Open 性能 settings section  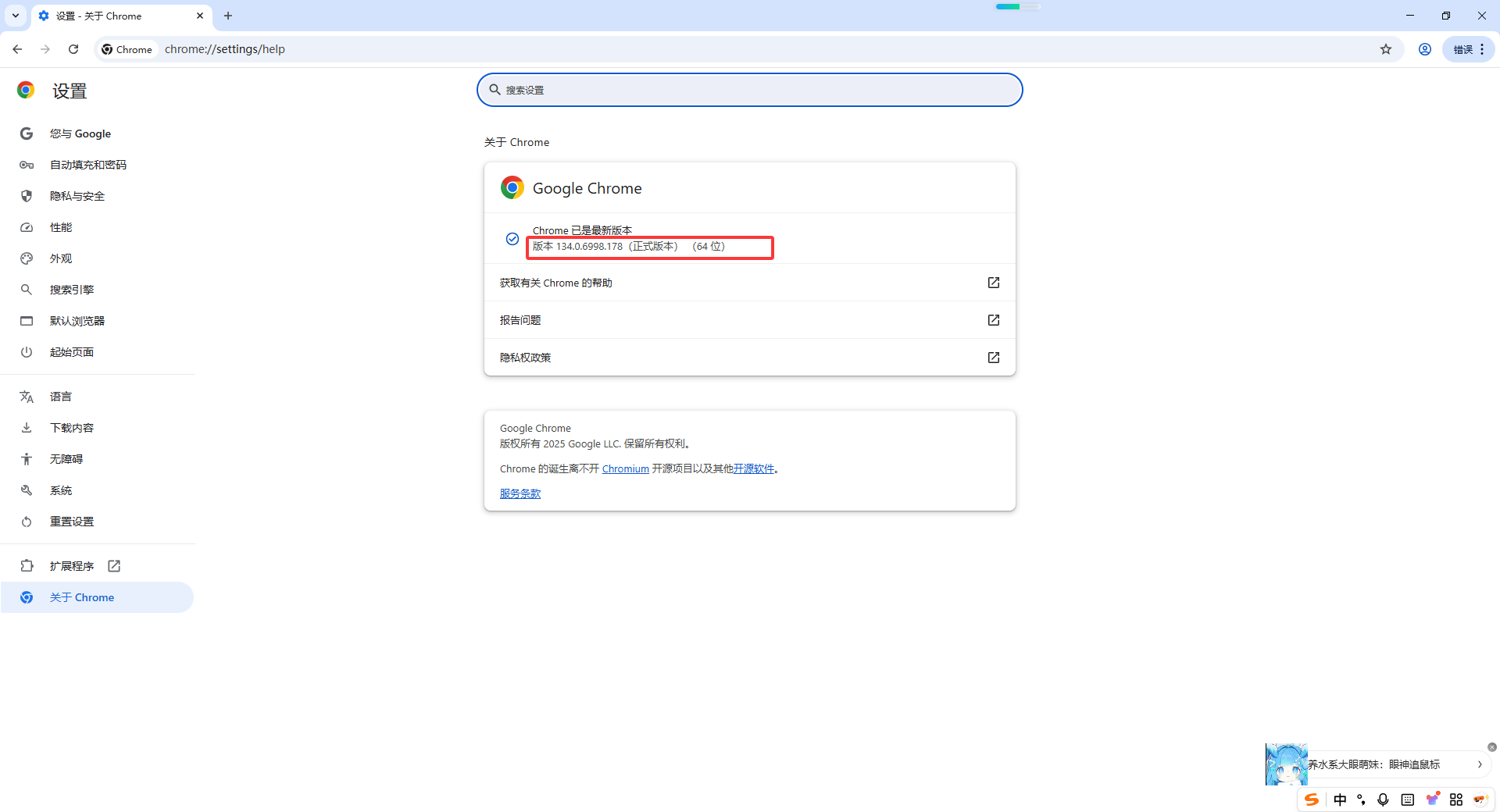click(97, 227)
